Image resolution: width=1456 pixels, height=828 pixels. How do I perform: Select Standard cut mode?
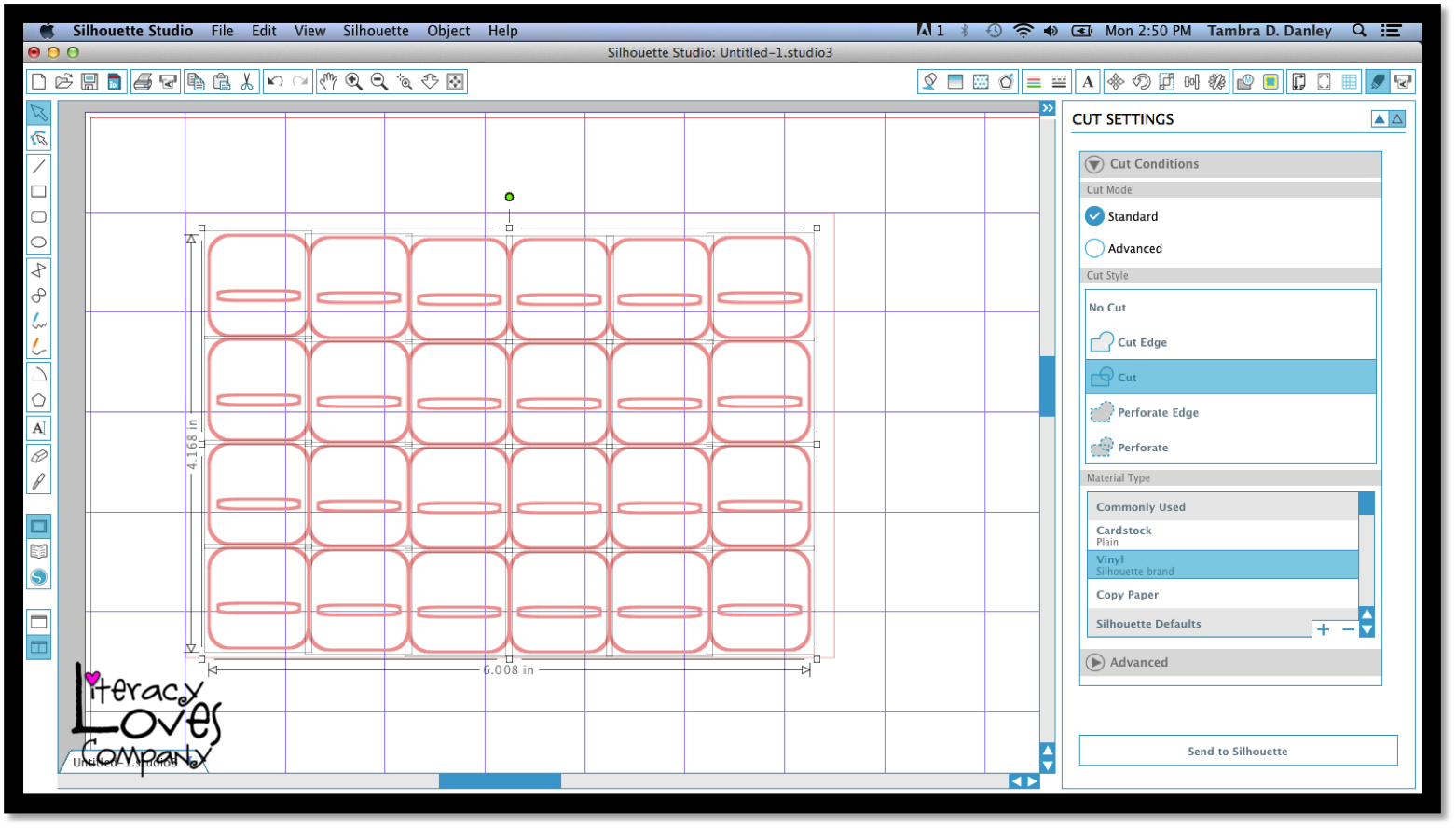tap(1095, 216)
